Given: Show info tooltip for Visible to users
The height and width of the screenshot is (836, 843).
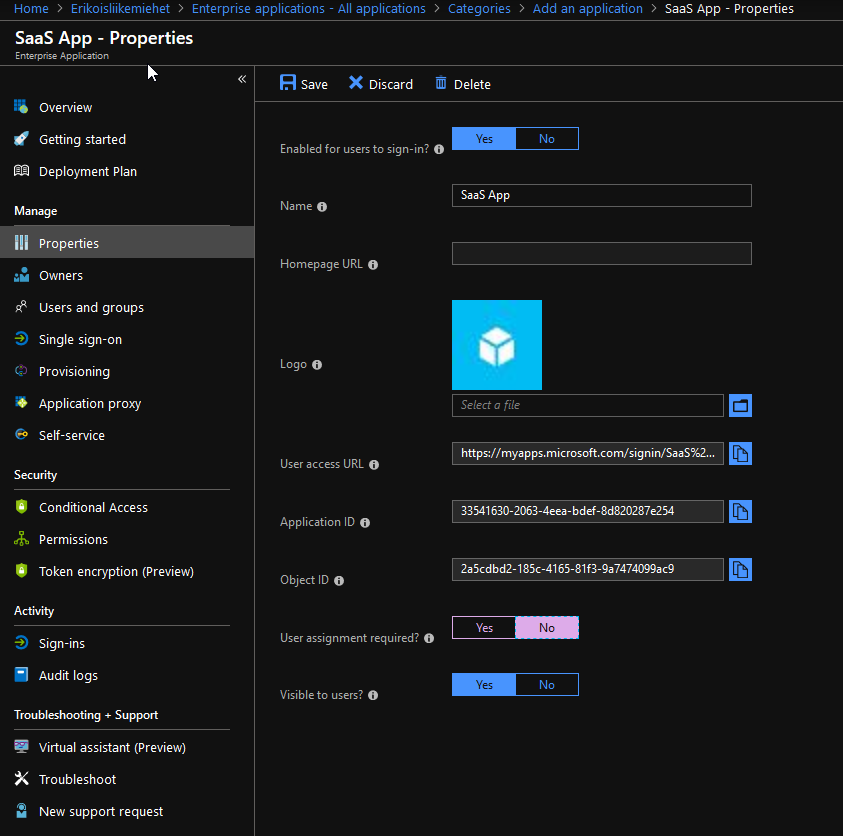Looking at the screenshot, I should [x=373, y=695].
